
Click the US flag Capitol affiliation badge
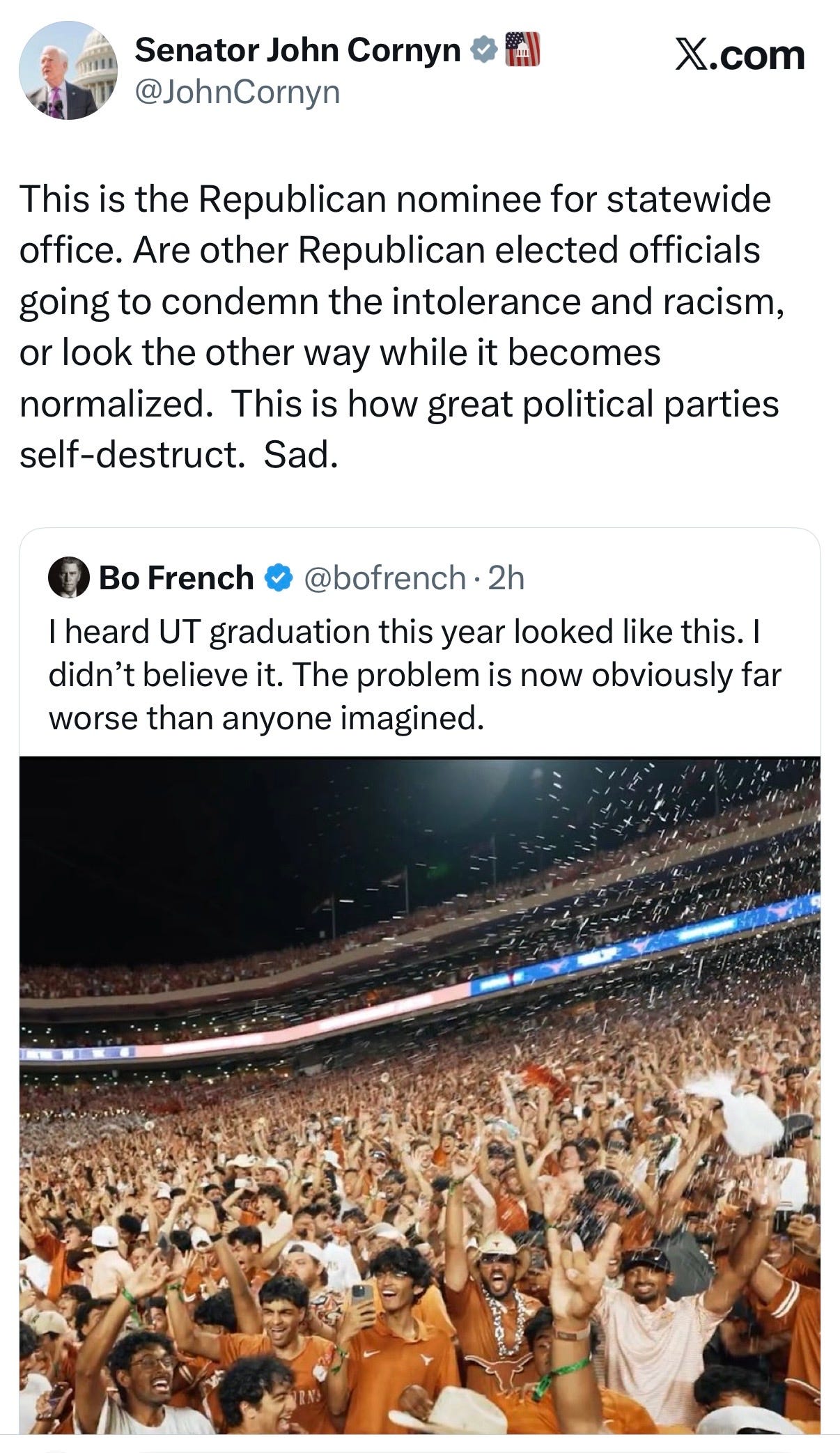(x=521, y=49)
